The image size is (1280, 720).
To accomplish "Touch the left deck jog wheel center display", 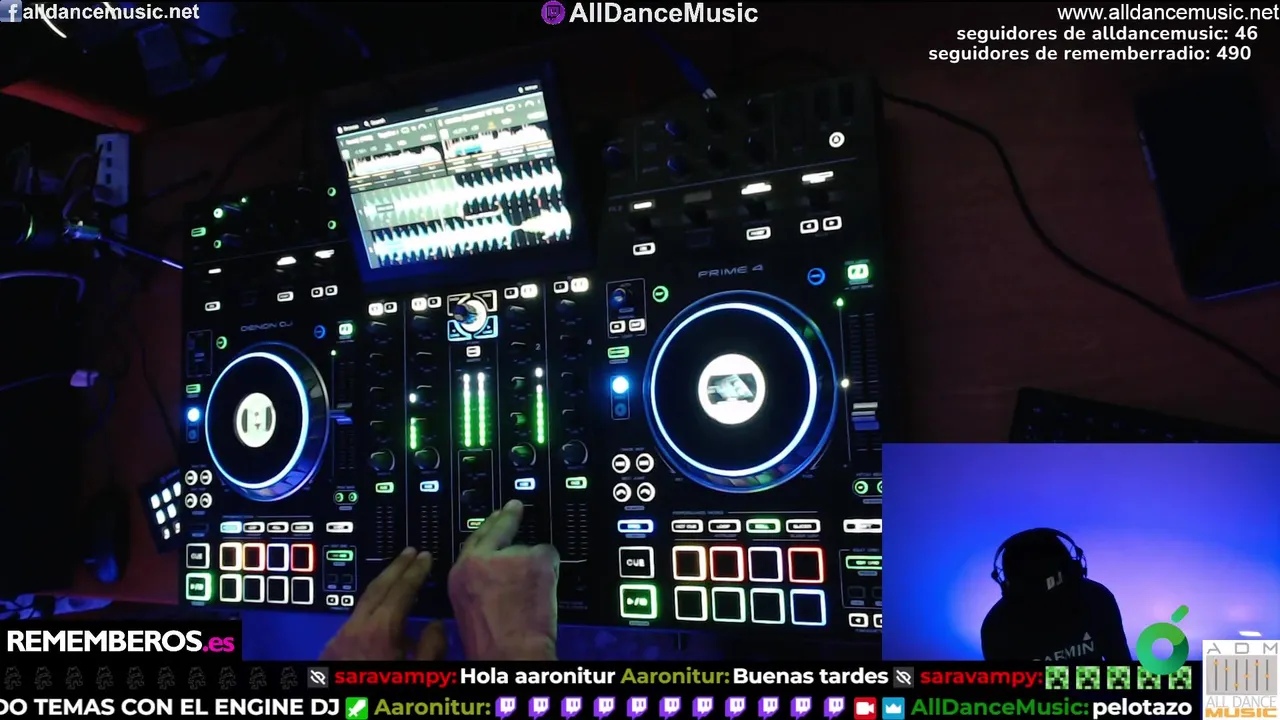I will pos(255,421).
